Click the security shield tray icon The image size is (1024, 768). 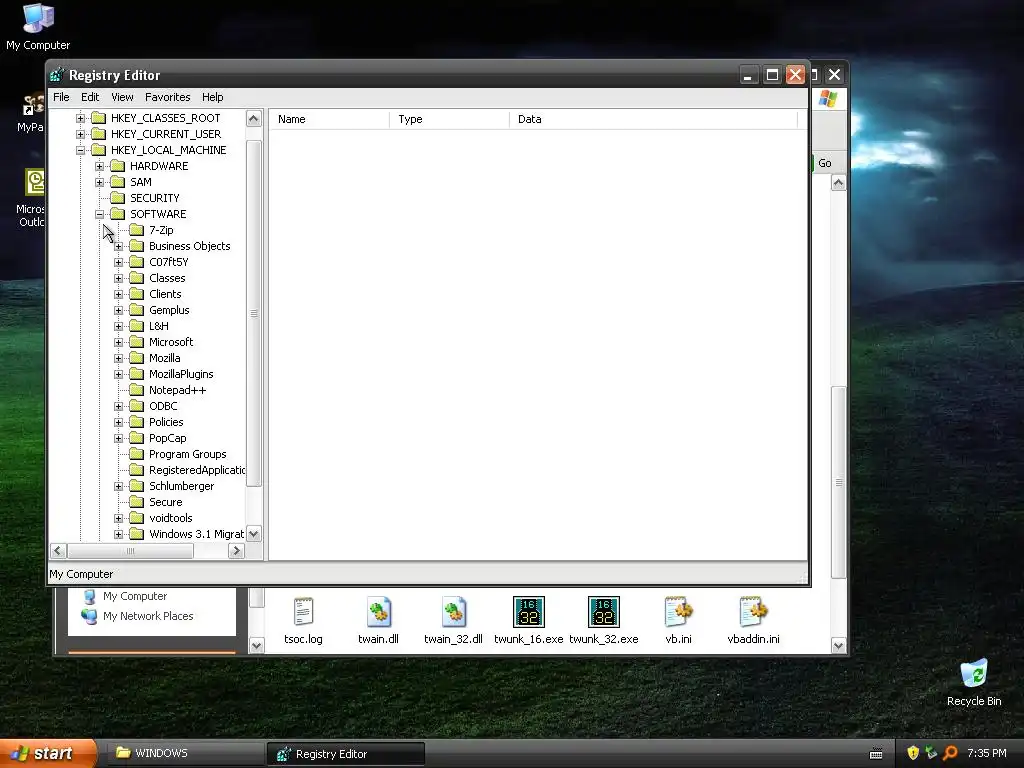[x=912, y=753]
